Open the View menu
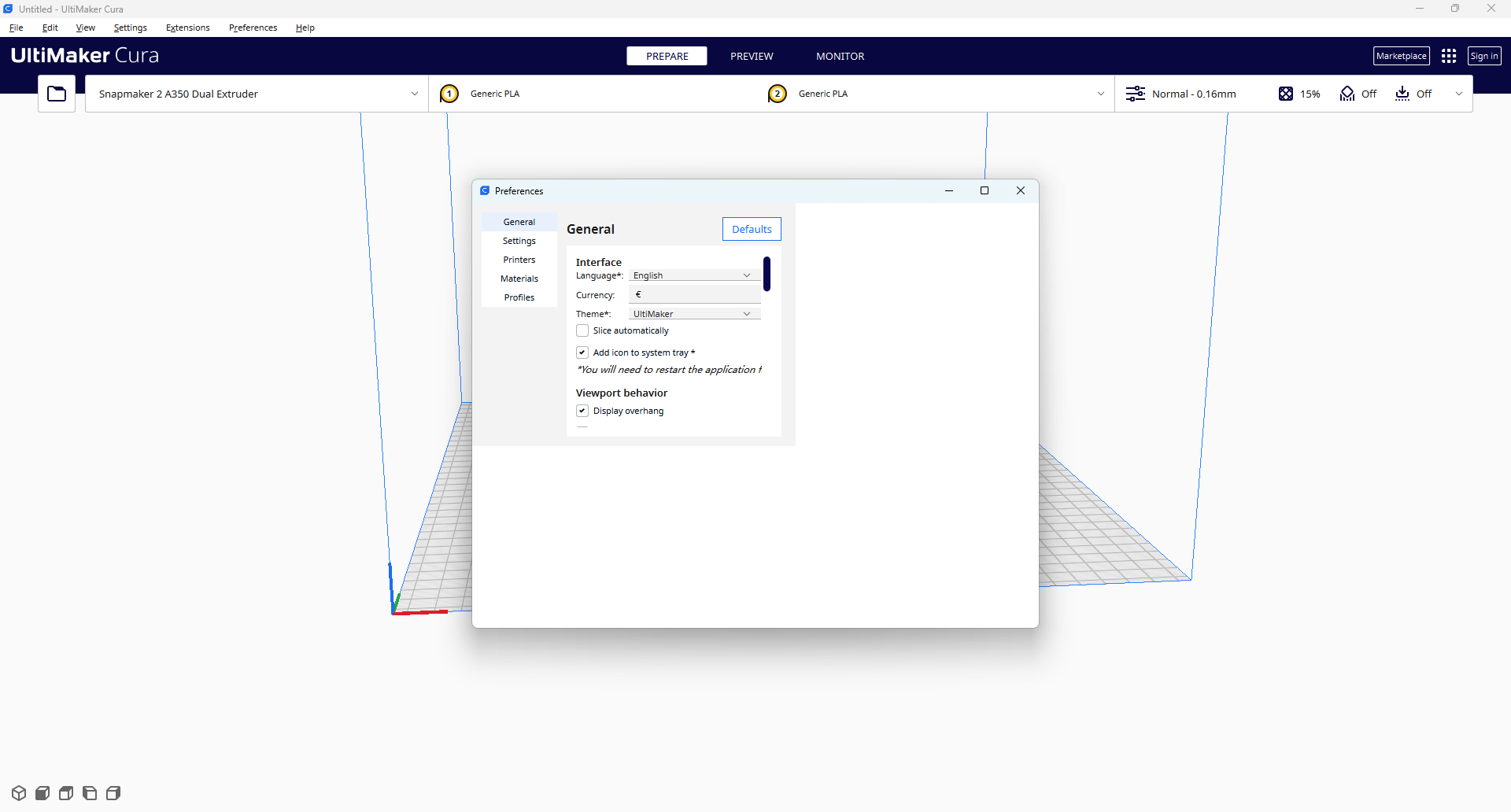The image size is (1511, 812). [86, 28]
